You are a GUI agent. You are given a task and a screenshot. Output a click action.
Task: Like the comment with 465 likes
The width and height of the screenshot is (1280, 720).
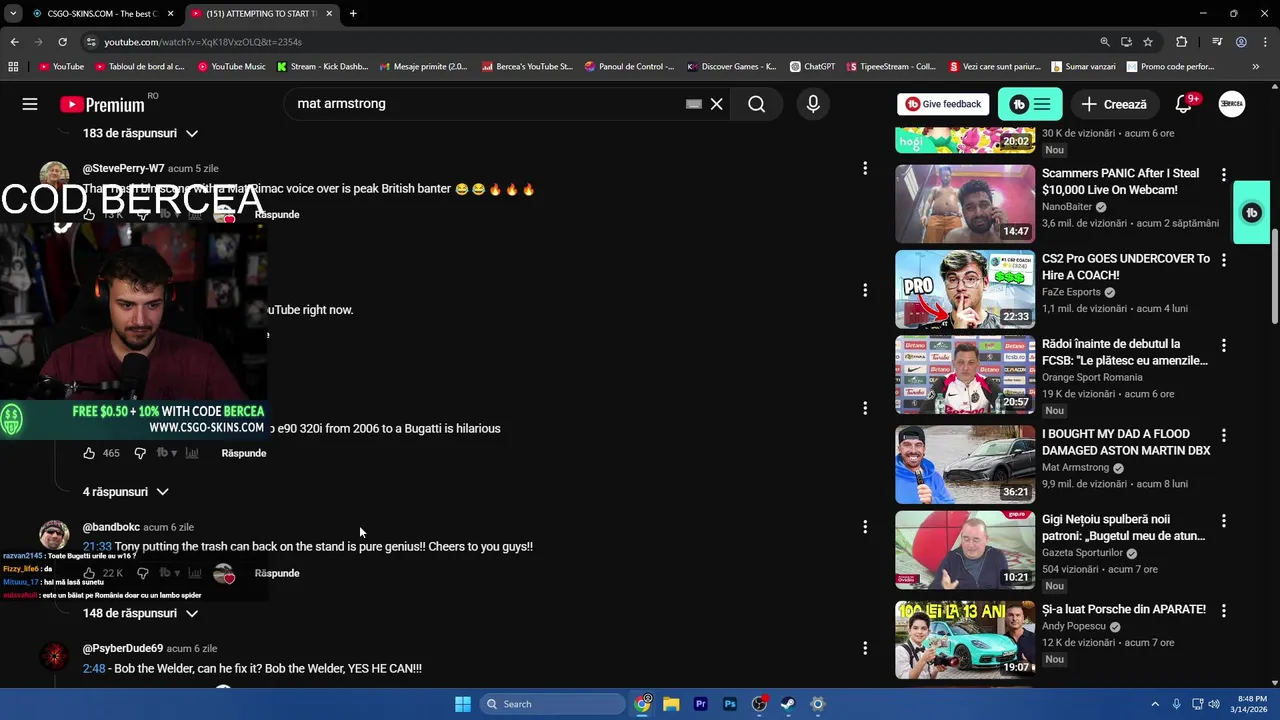tap(89, 453)
